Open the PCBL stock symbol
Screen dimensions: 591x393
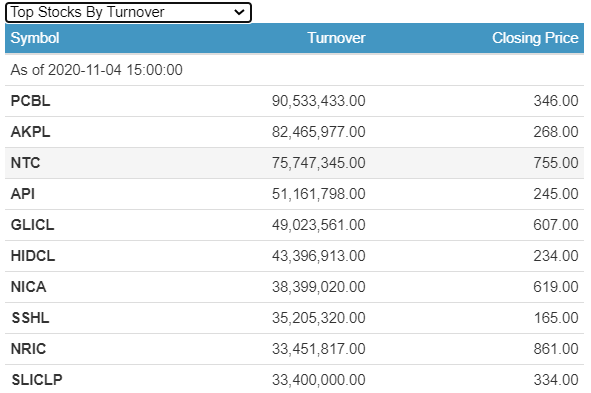[30, 101]
